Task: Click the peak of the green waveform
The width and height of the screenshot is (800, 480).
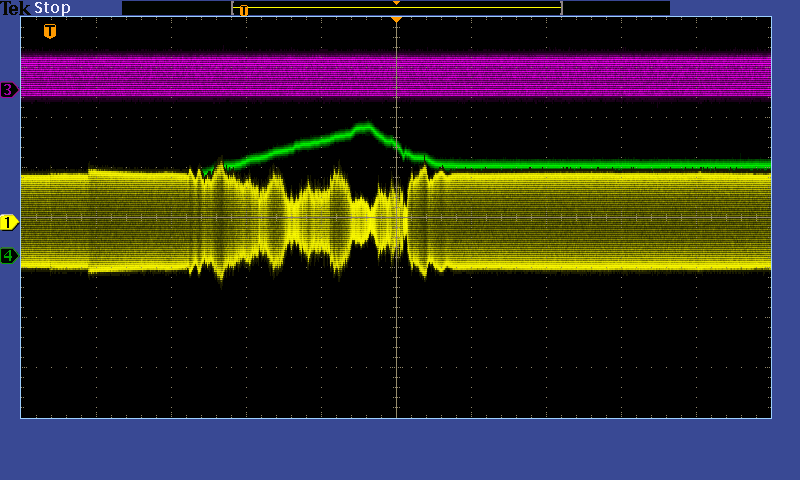Action: point(365,127)
